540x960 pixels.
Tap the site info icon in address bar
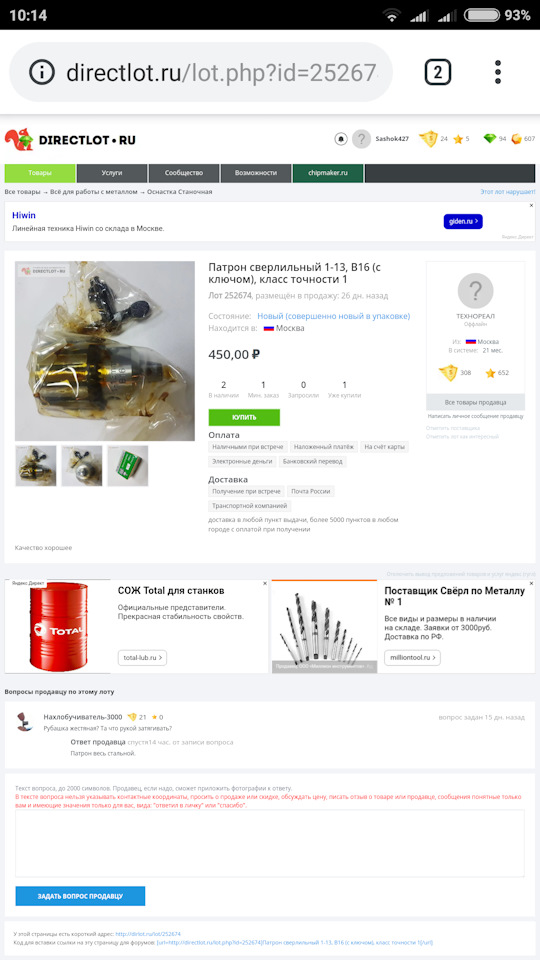coord(42,73)
